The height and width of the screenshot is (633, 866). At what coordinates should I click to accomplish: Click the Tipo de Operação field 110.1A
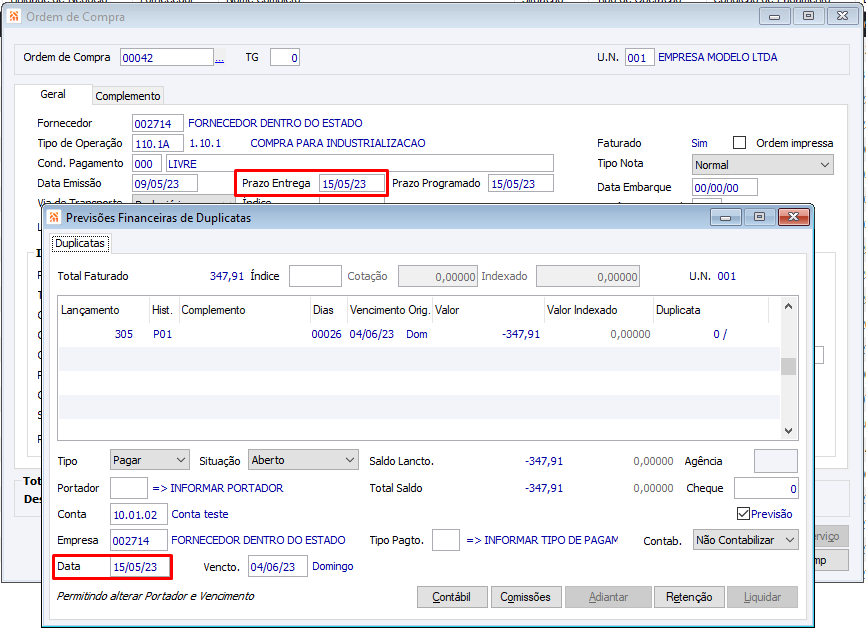pos(158,144)
